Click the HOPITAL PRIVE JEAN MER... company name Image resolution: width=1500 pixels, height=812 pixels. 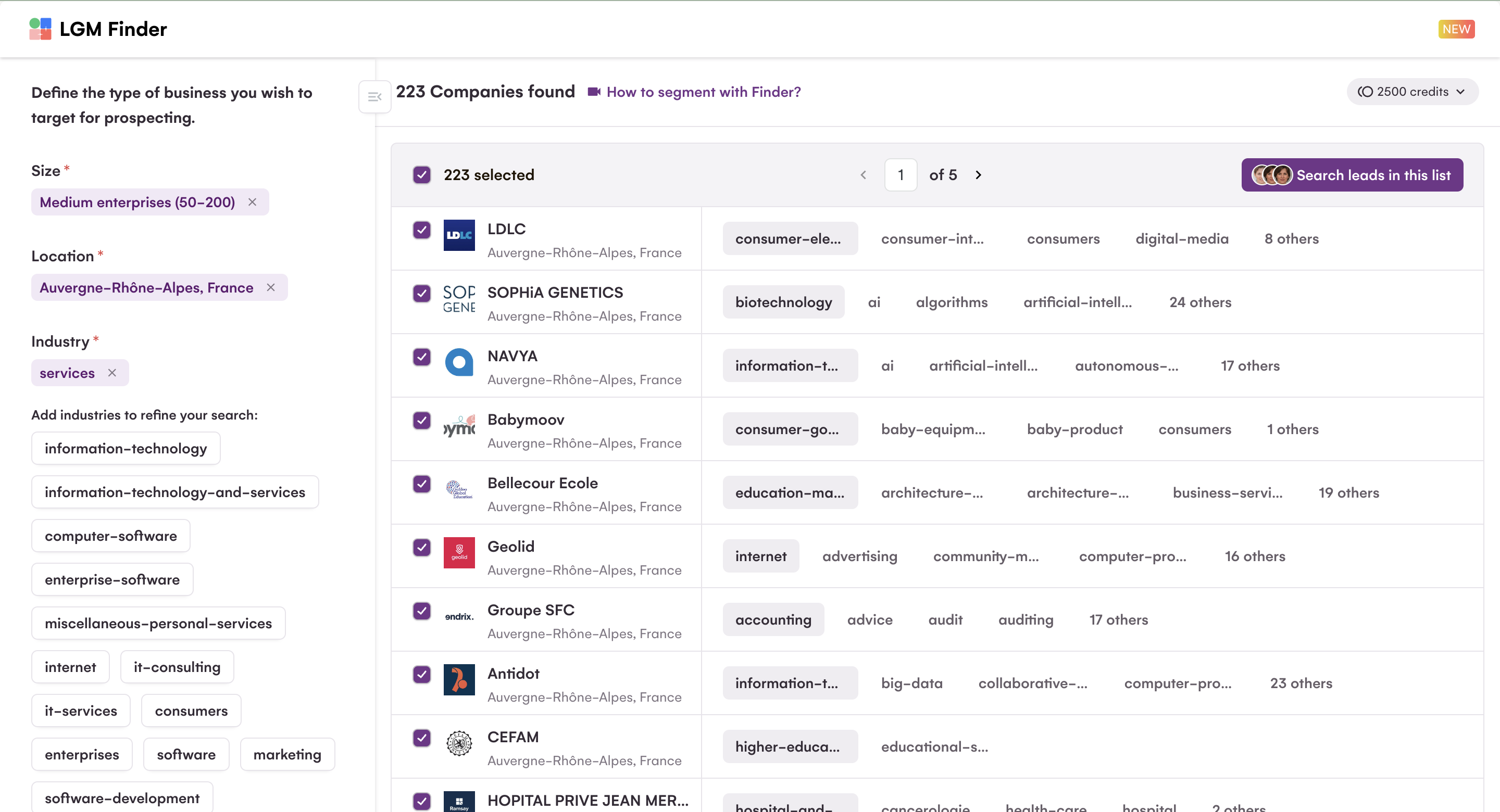pyautogui.click(x=587, y=800)
